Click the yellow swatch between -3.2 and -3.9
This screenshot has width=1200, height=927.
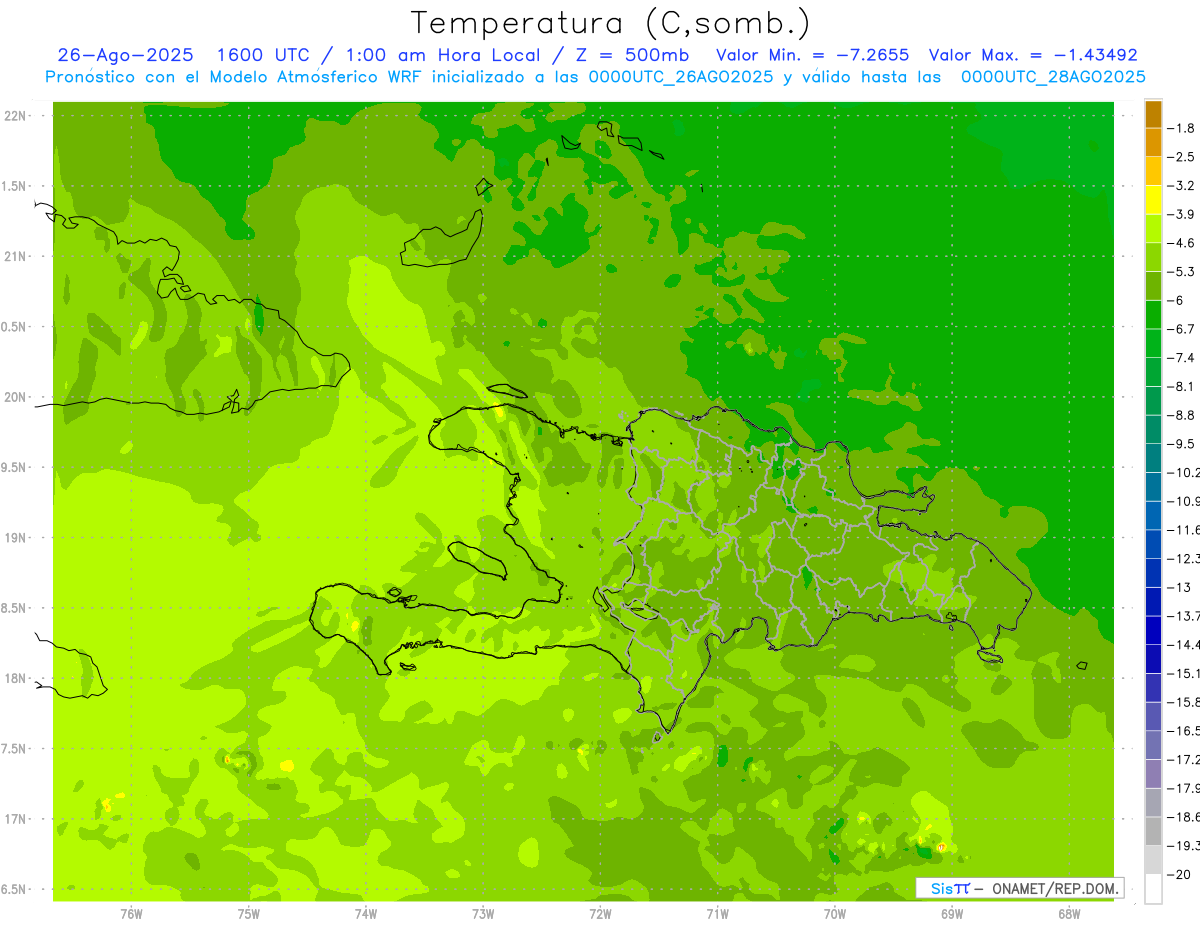(1153, 200)
